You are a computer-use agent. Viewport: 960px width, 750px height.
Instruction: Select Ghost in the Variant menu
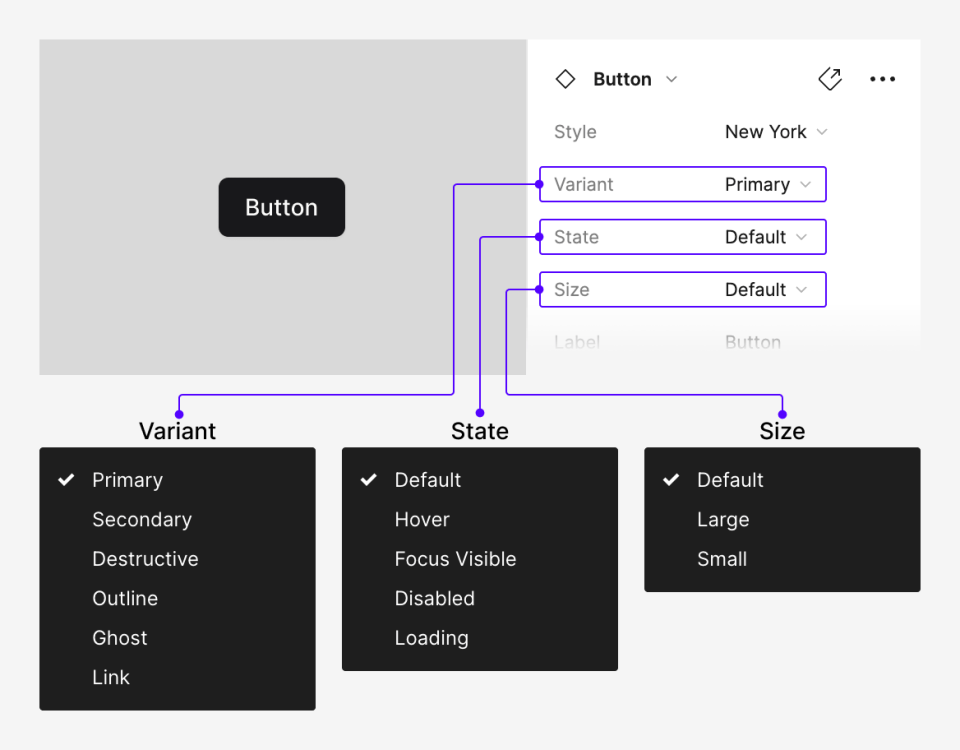[119, 637]
